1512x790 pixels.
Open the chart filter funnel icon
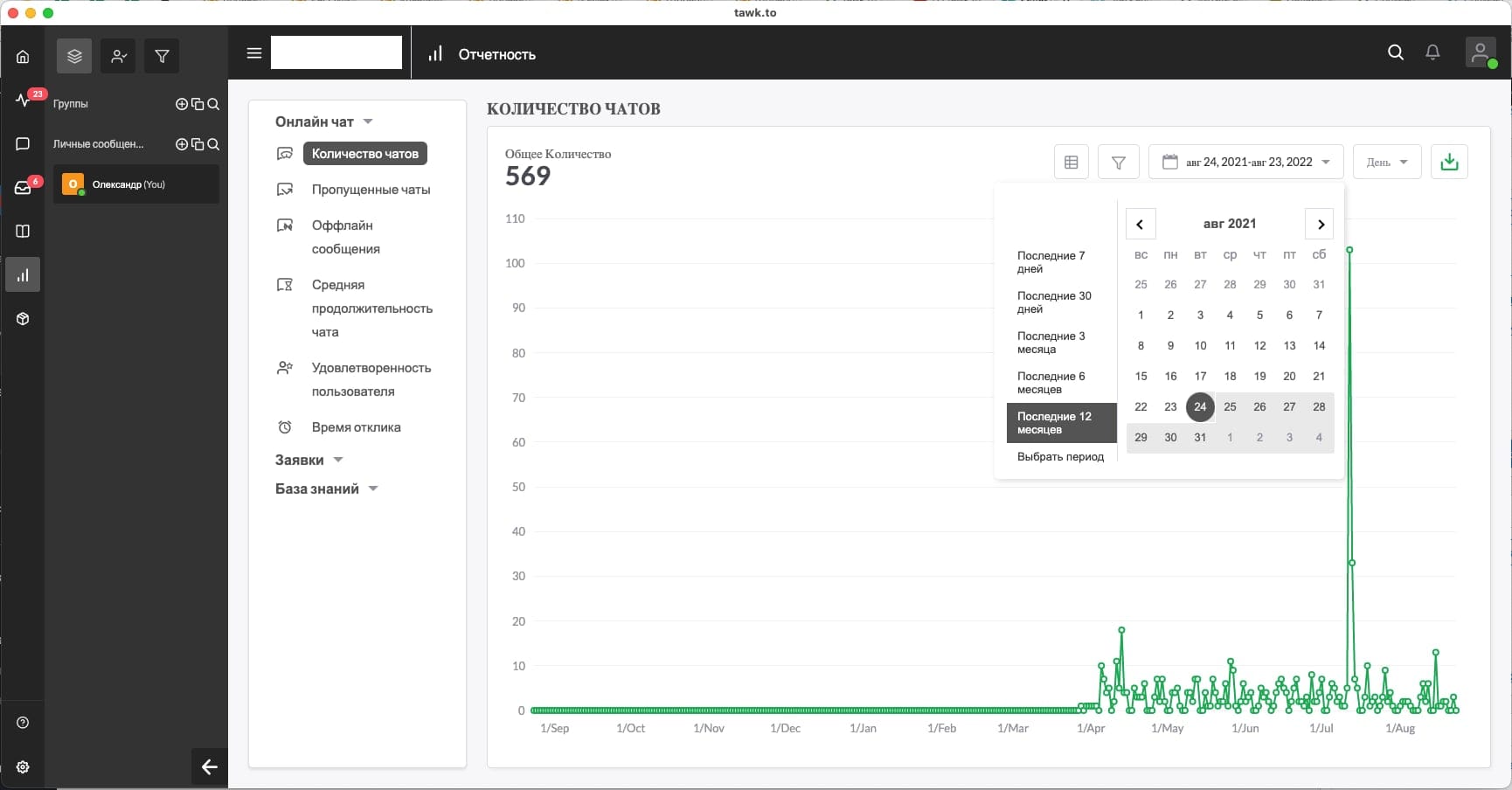click(1118, 162)
